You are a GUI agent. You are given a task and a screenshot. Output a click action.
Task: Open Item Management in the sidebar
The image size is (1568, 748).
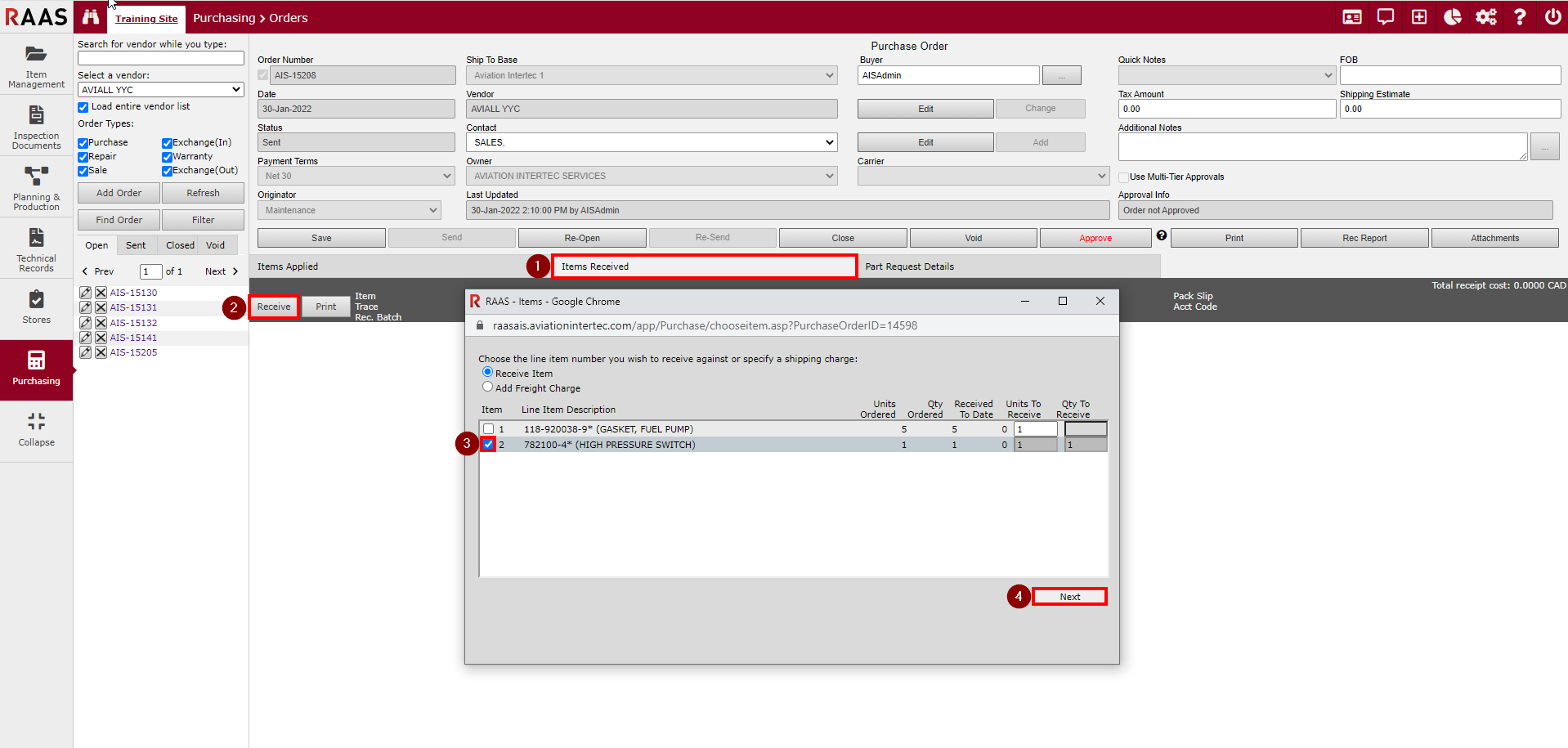pyautogui.click(x=36, y=65)
